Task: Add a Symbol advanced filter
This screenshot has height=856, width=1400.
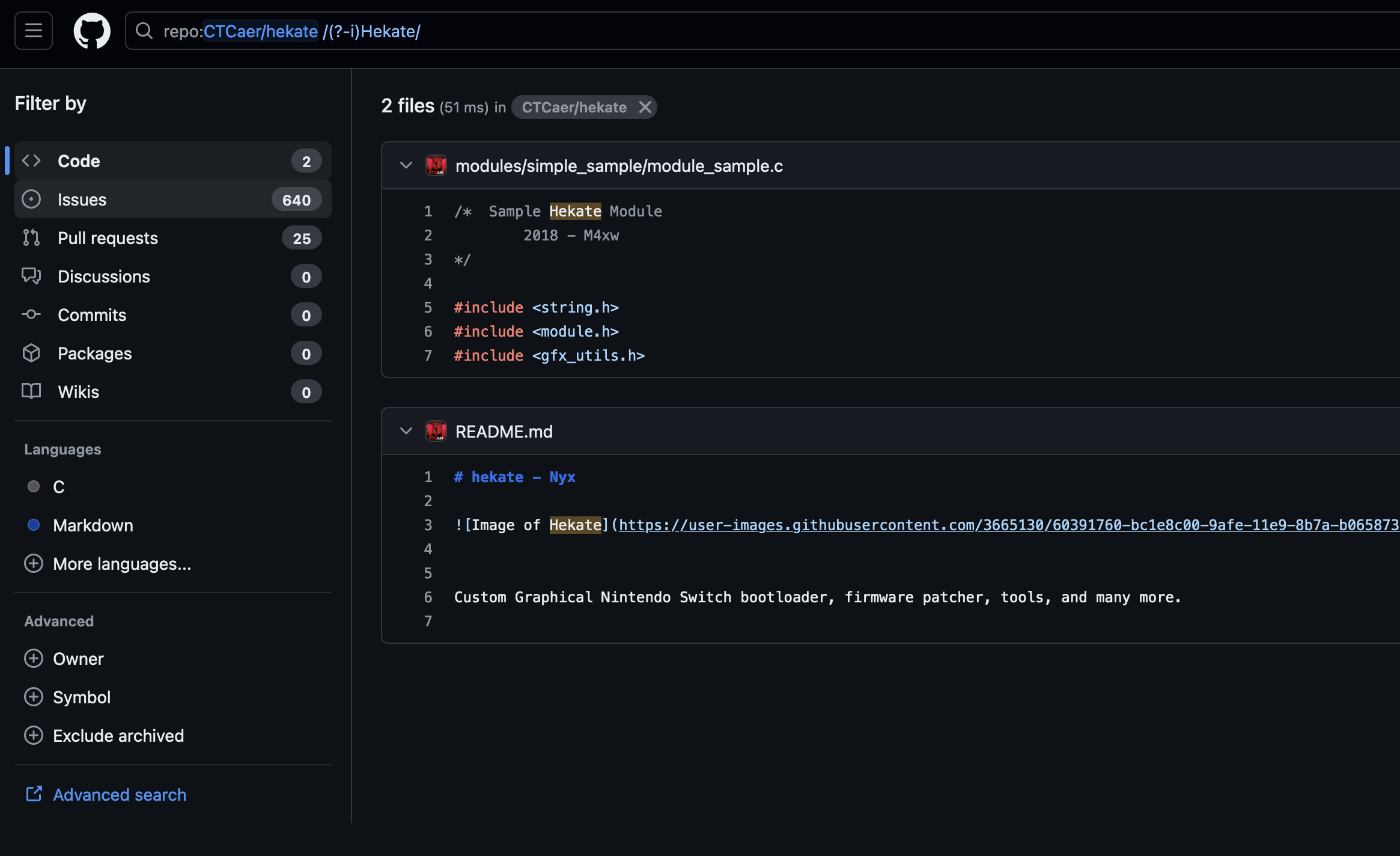Action: click(x=172, y=697)
